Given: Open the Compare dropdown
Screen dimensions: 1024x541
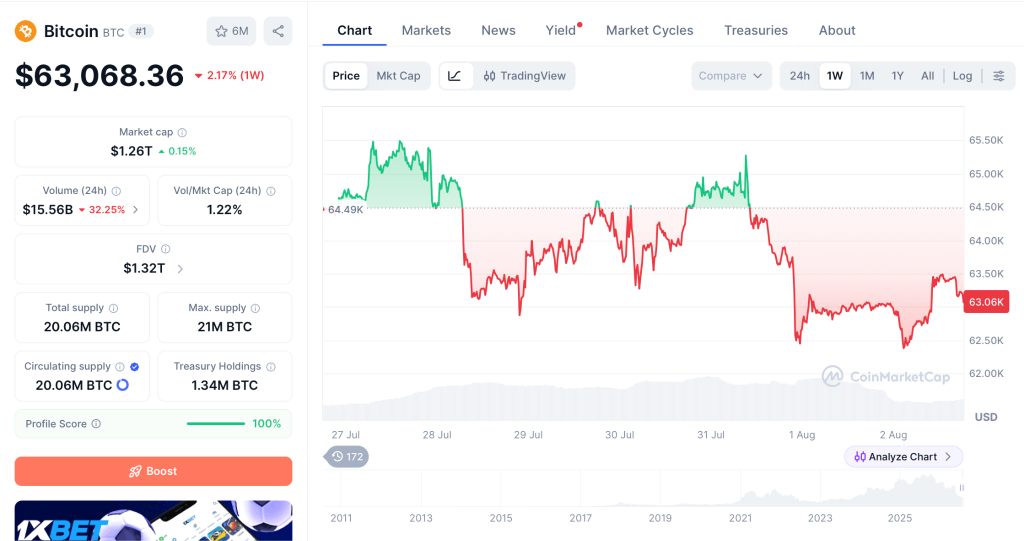Looking at the screenshot, I should click(731, 76).
